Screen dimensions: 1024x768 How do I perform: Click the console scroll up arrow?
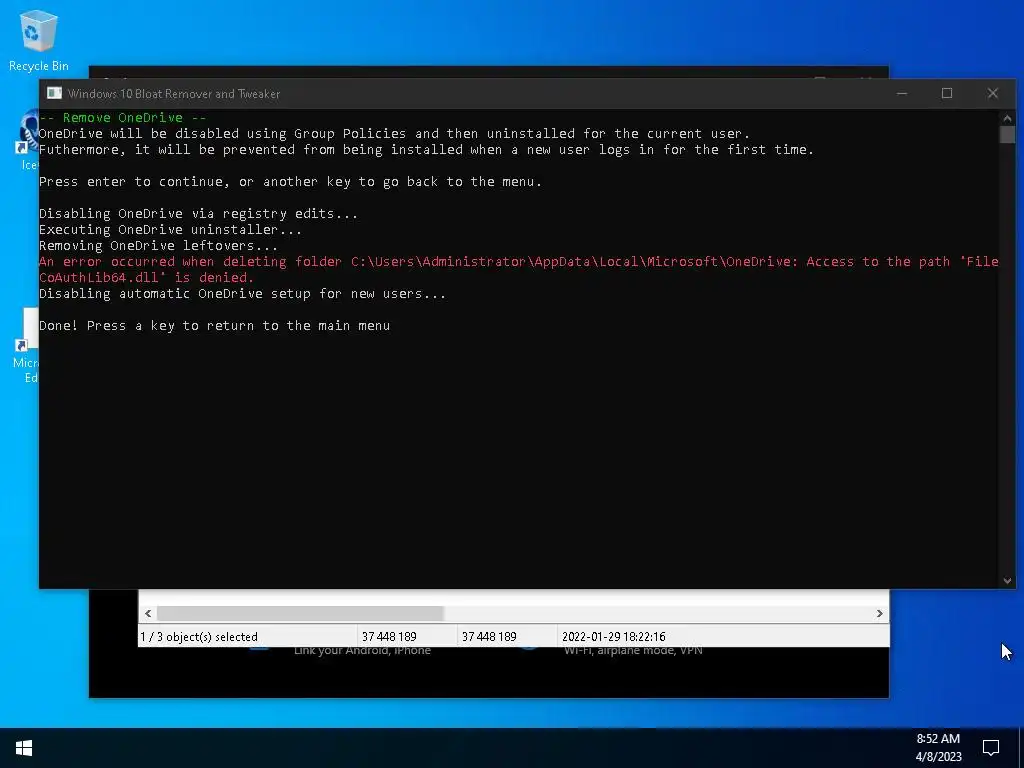tap(1007, 118)
